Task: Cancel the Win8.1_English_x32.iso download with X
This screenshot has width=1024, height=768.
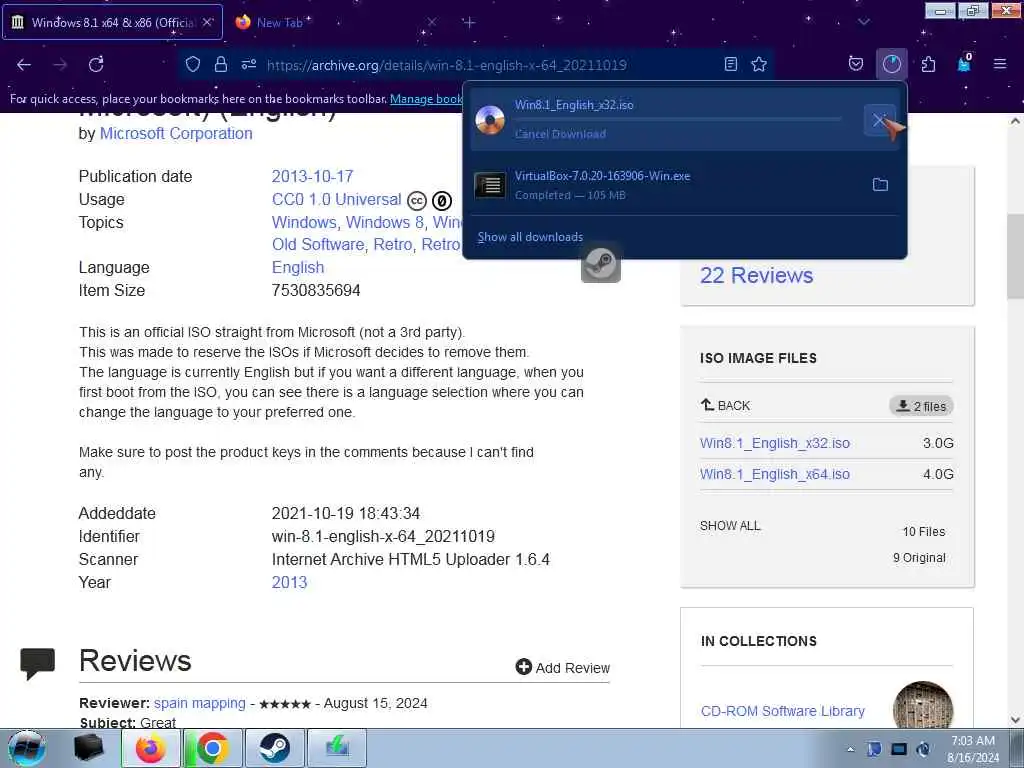Action: (879, 120)
